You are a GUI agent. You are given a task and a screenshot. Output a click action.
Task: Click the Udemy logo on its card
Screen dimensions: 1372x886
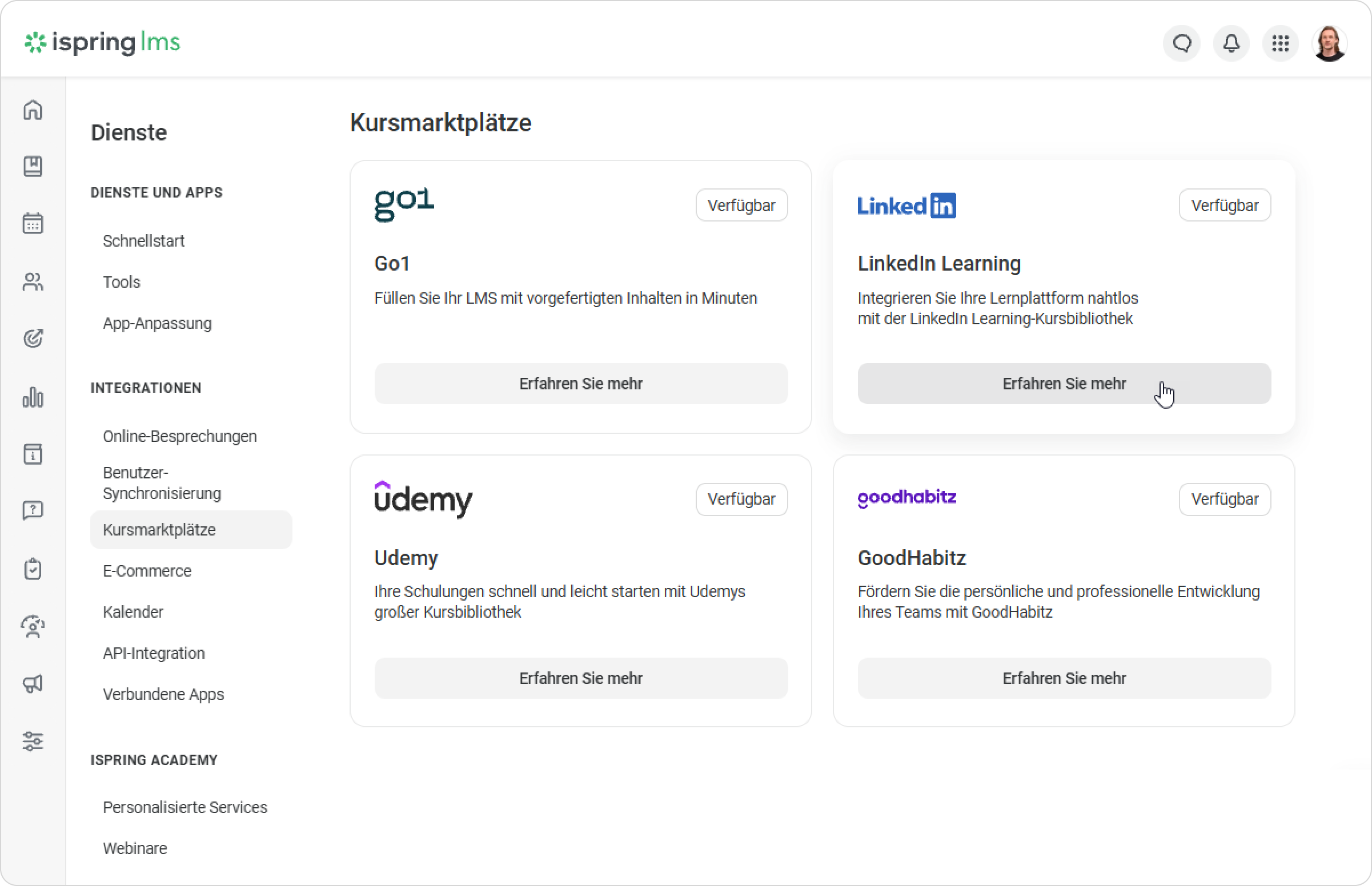423,500
